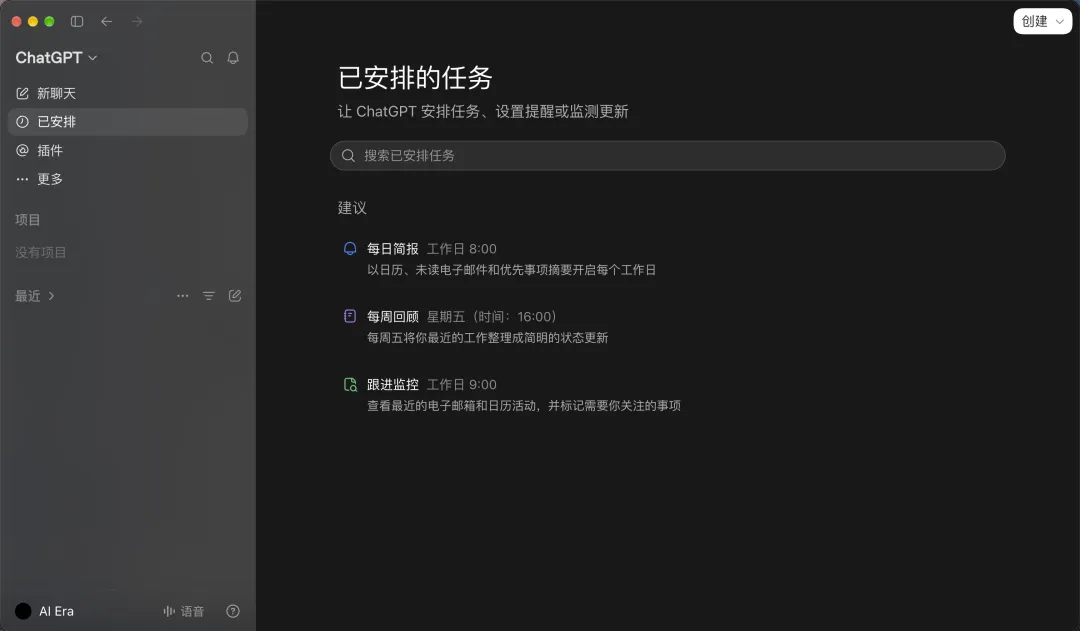Click the compose icon beside 最近
1080x631 pixels.
point(235,296)
